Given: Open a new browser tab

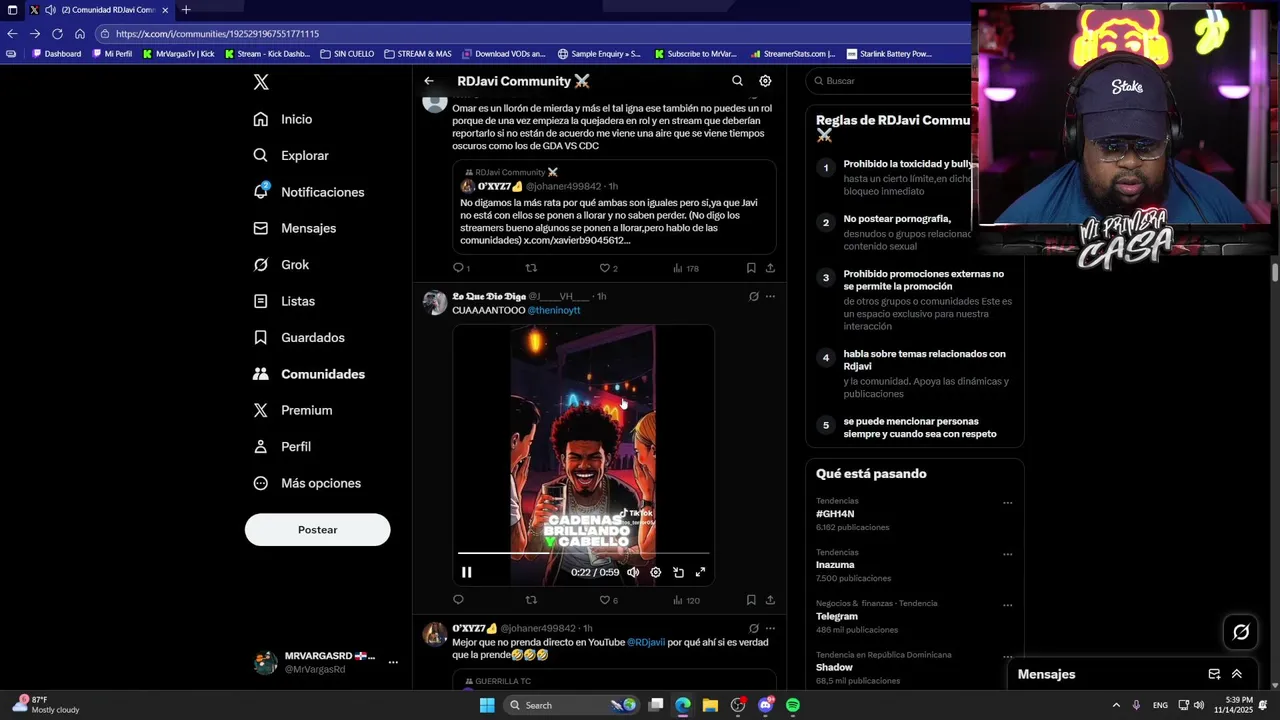Looking at the screenshot, I should [185, 10].
